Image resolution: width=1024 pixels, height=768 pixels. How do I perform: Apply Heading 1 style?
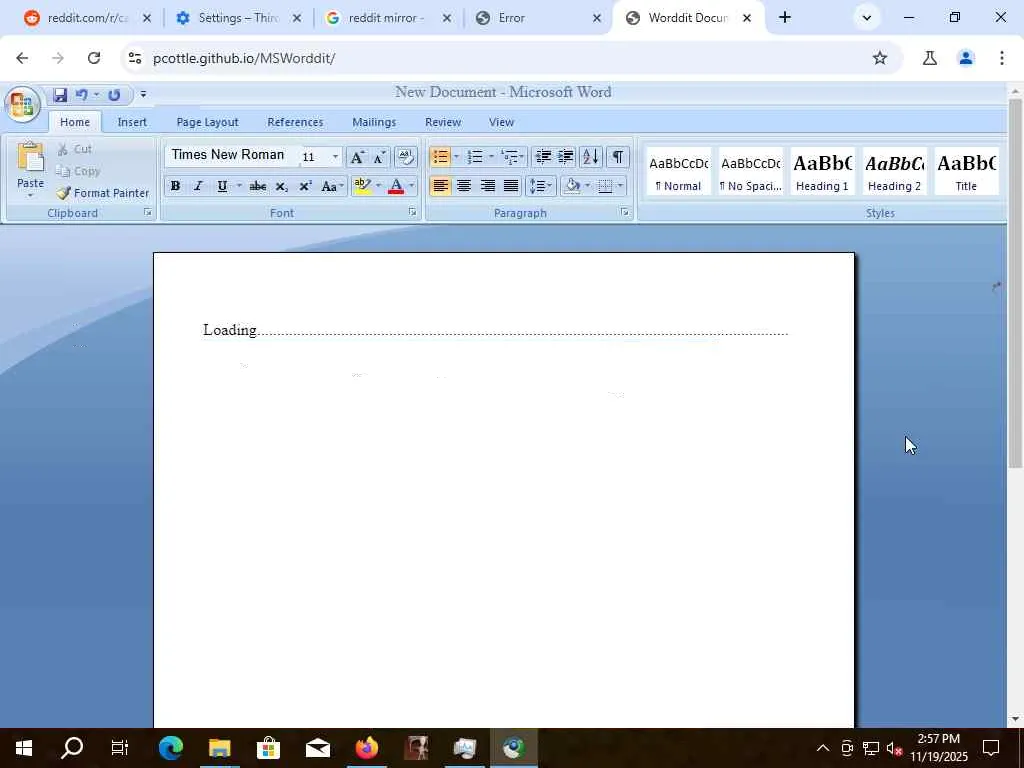click(822, 171)
